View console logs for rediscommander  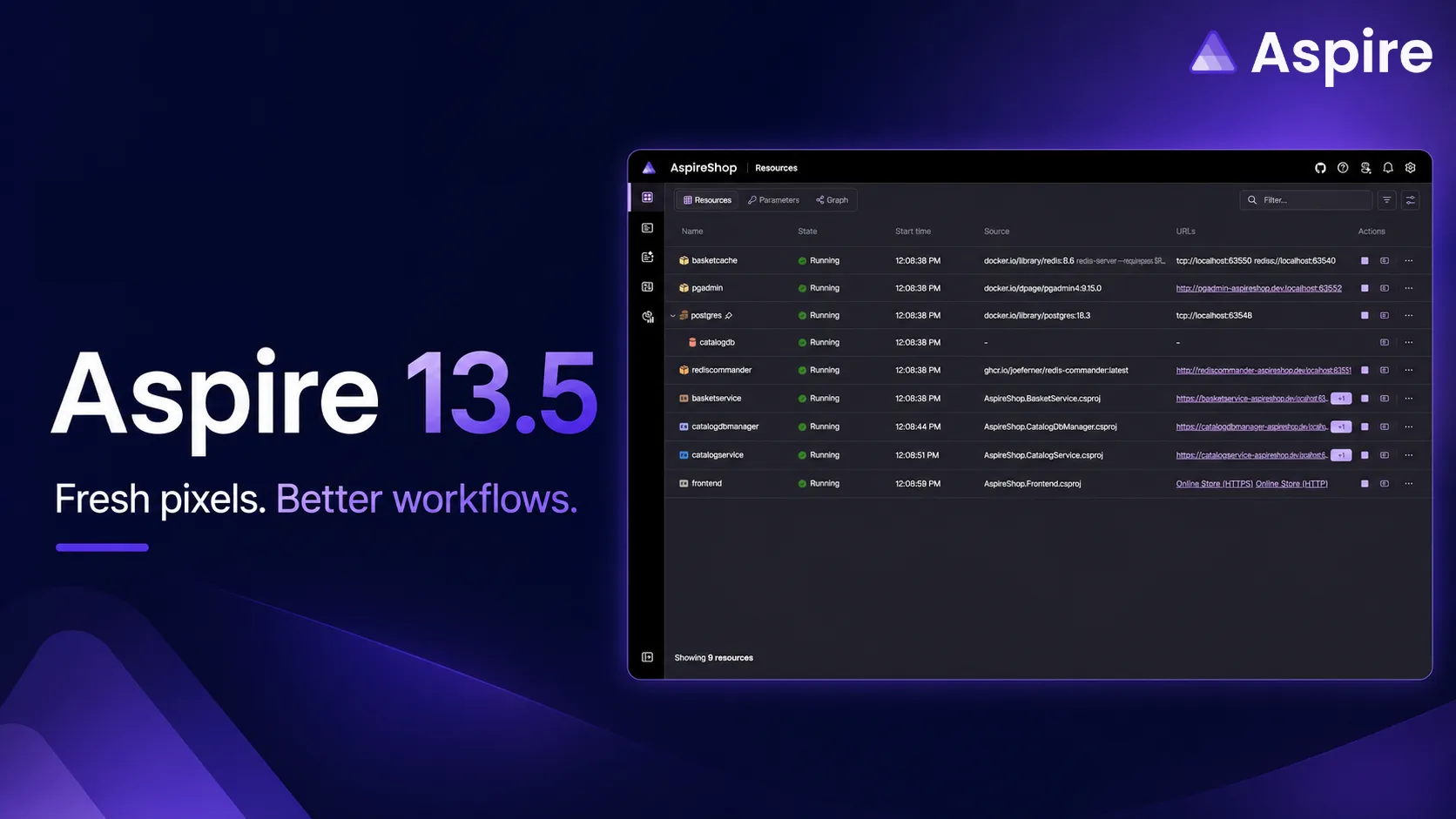(x=1385, y=370)
